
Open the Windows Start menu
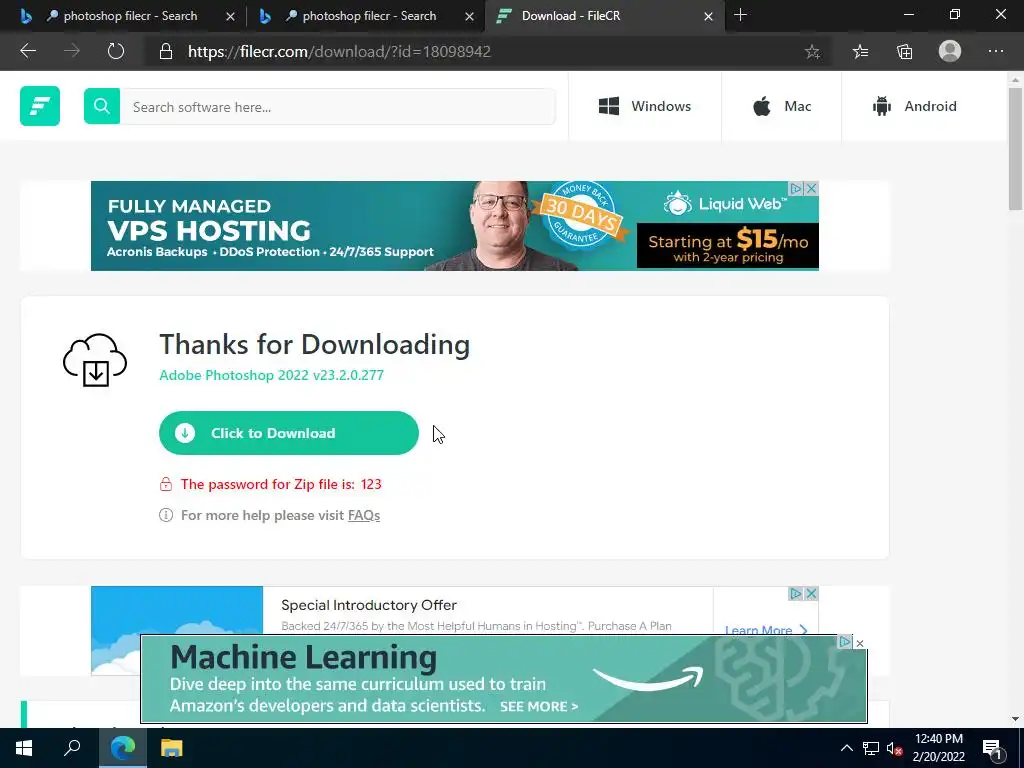(24, 748)
